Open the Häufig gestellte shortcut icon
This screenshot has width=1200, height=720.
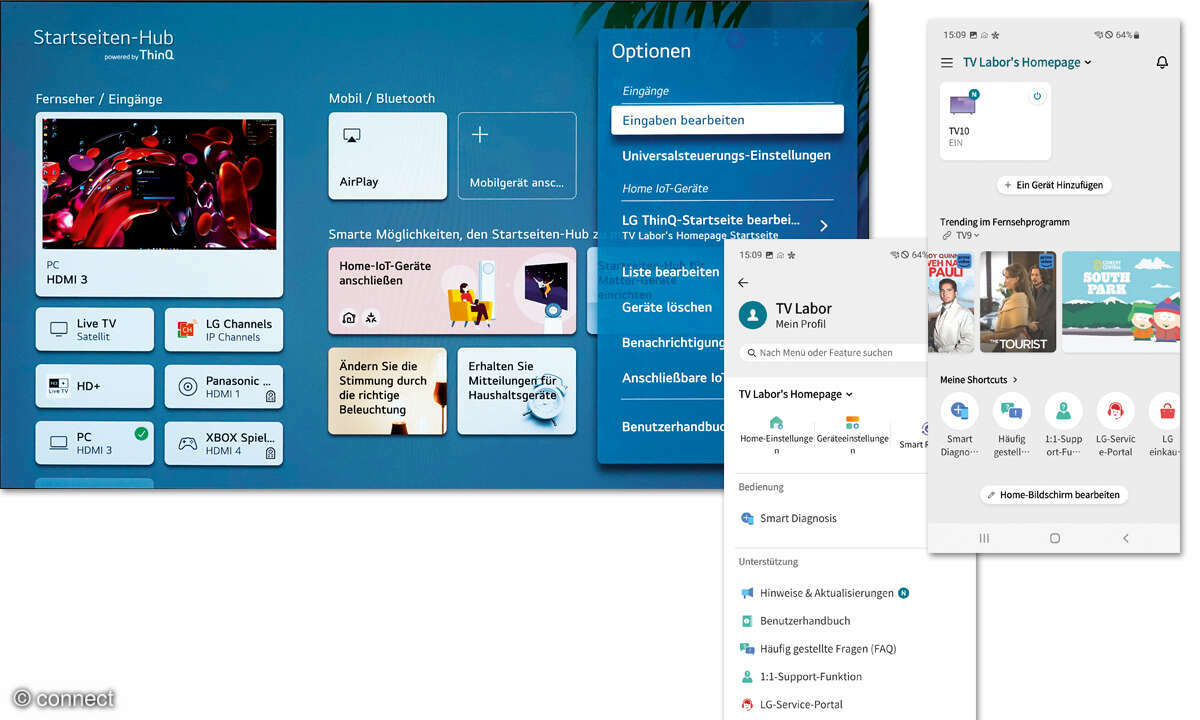pos(1011,411)
